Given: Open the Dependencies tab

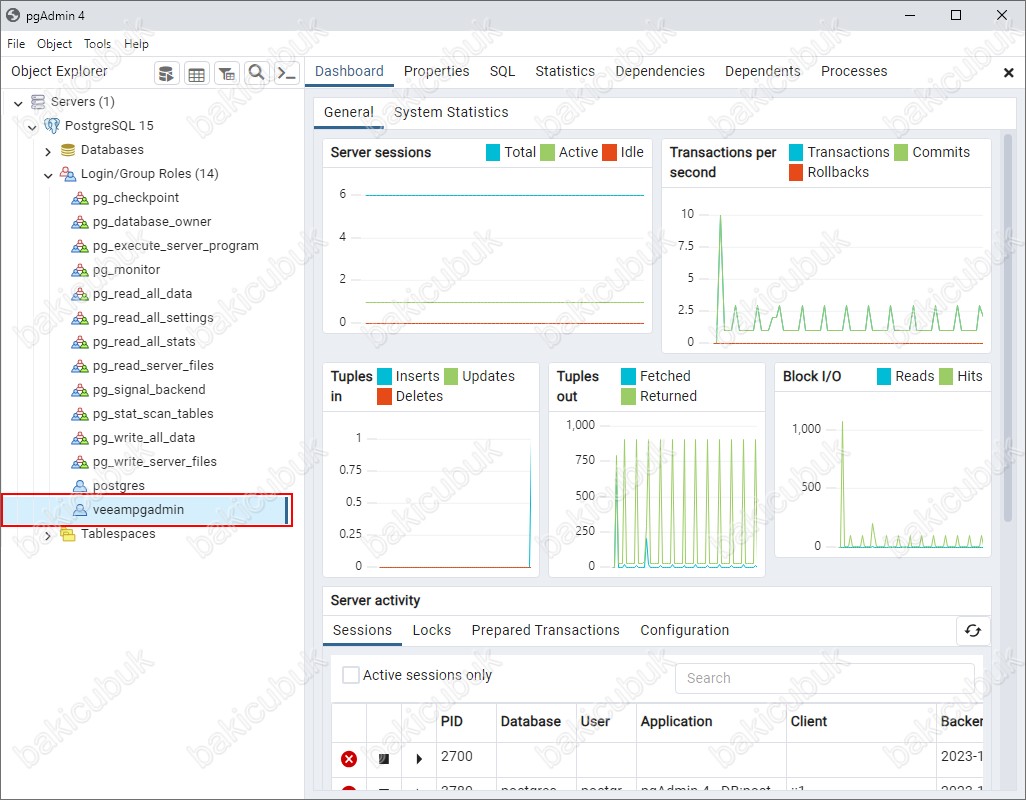Looking at the screenshot, I should pos(660,71).
